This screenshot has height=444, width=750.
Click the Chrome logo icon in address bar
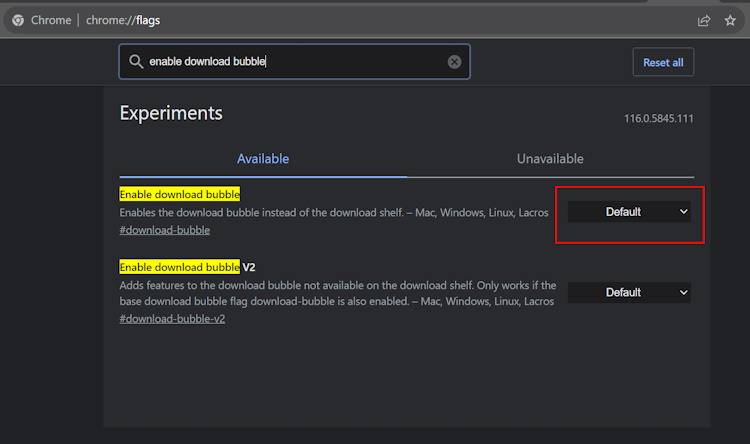pyautogui.click(x=18, y=20)
